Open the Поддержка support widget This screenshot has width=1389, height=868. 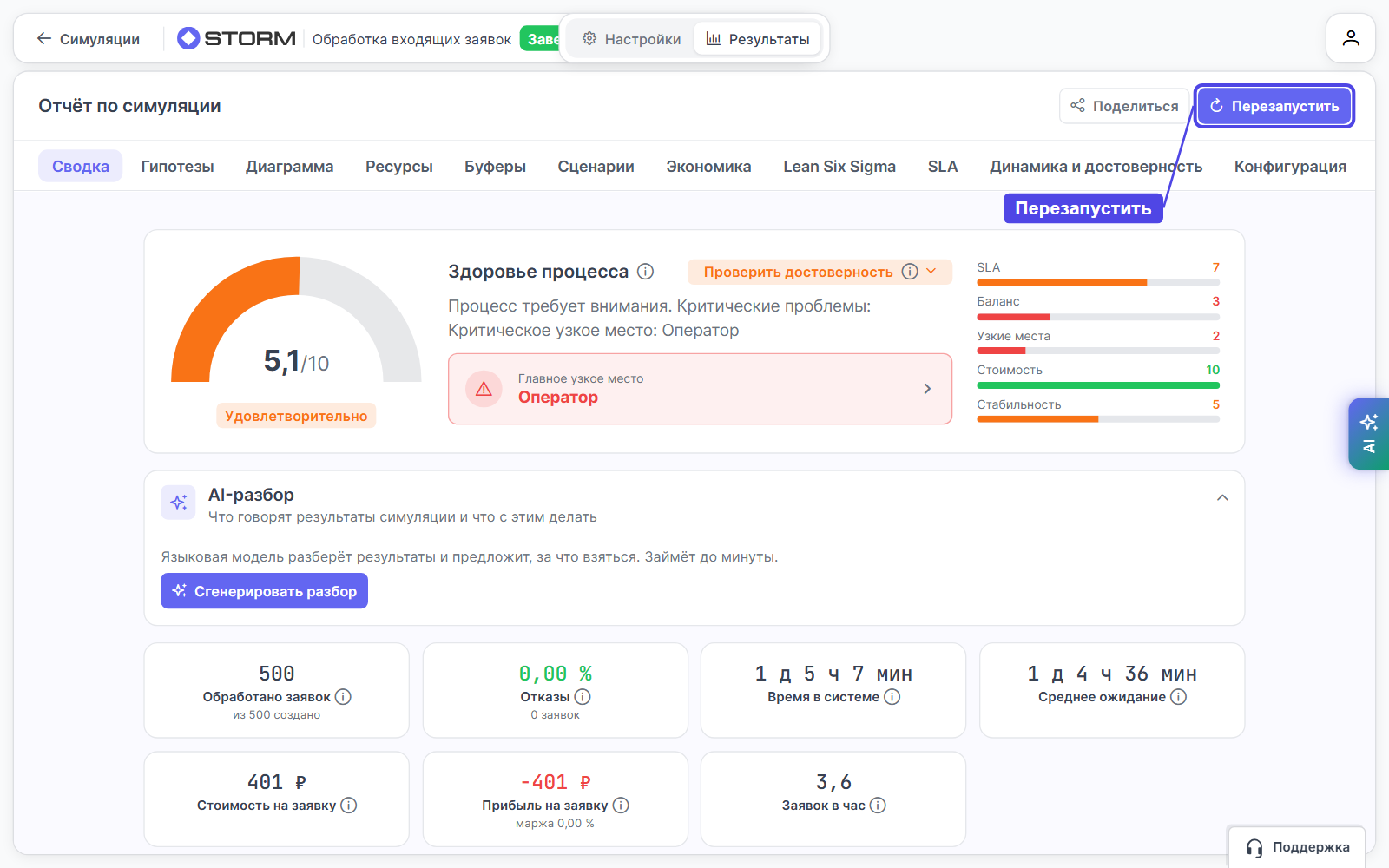(x=1297, y=847)
